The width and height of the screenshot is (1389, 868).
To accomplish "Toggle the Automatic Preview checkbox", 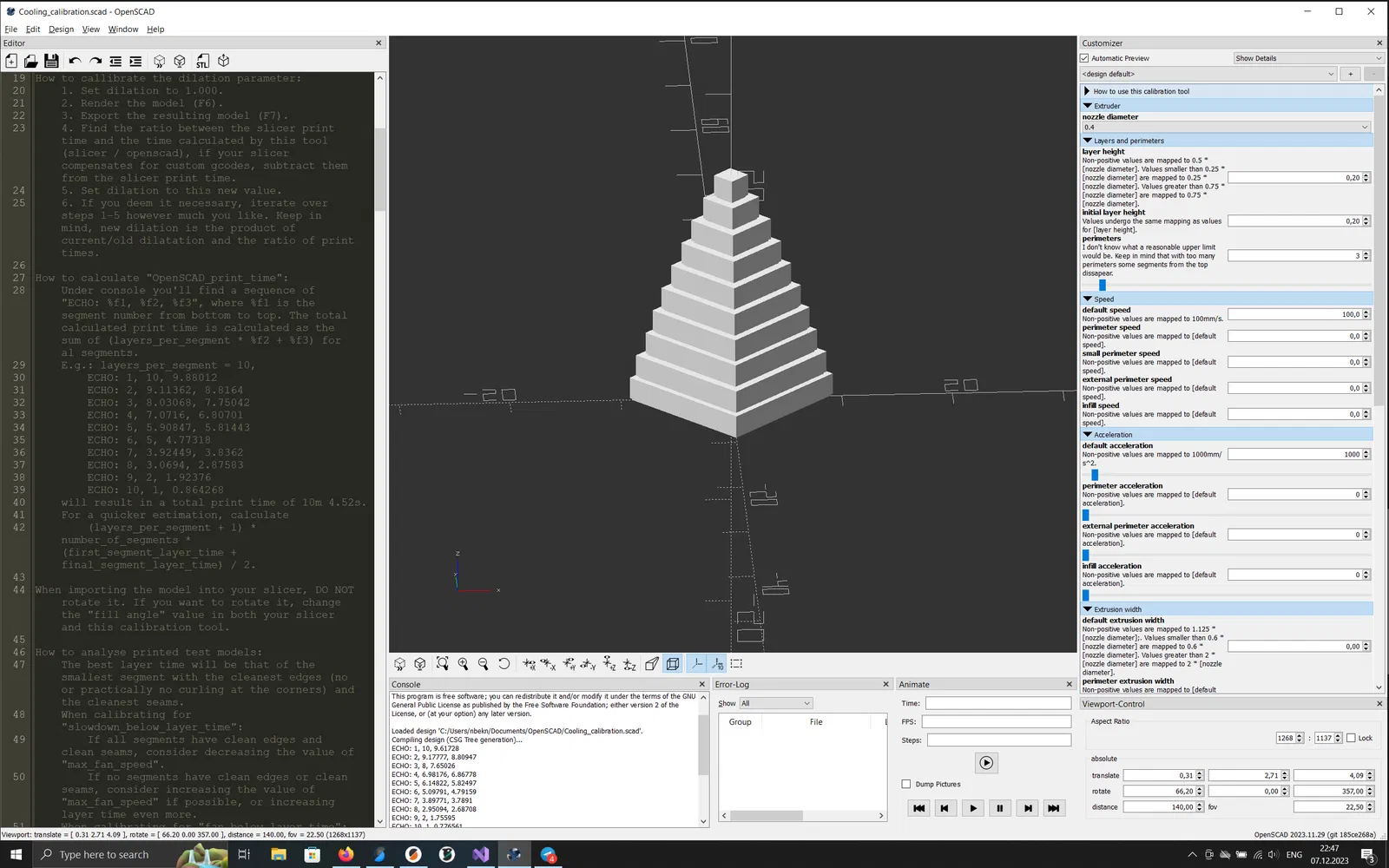I will [x=1084, y=58].
